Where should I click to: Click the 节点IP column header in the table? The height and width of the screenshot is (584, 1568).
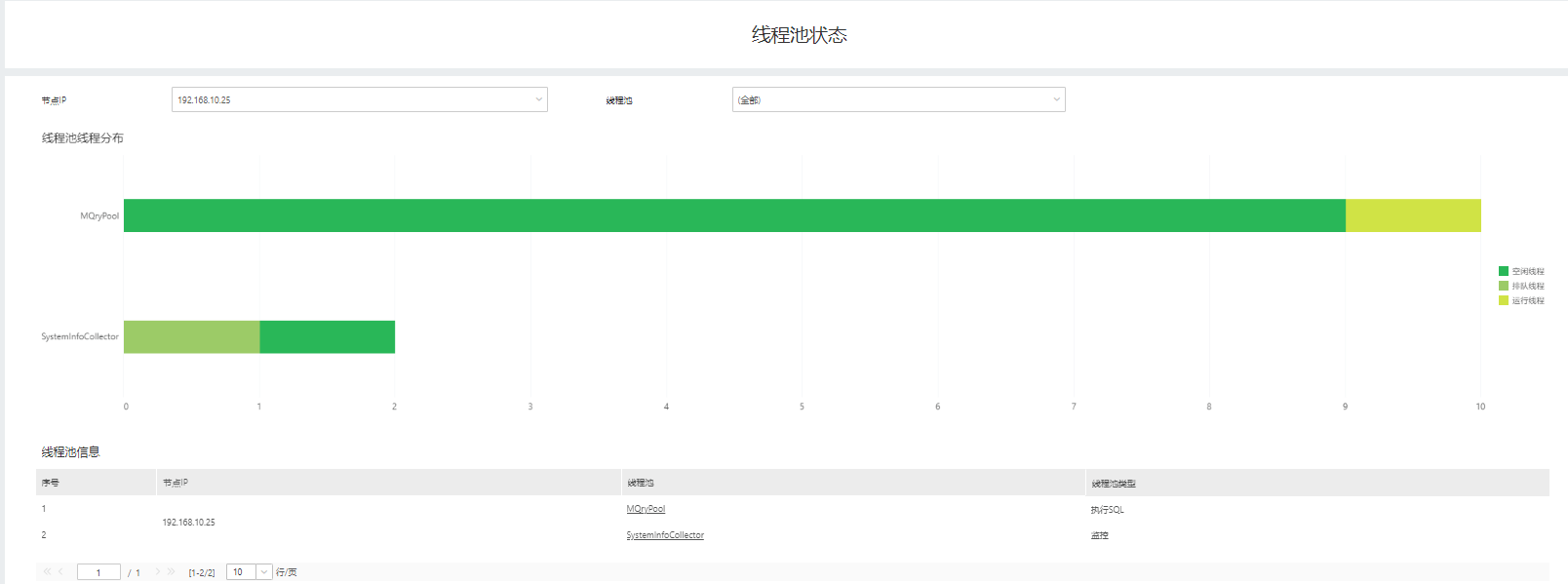(388, 483)
